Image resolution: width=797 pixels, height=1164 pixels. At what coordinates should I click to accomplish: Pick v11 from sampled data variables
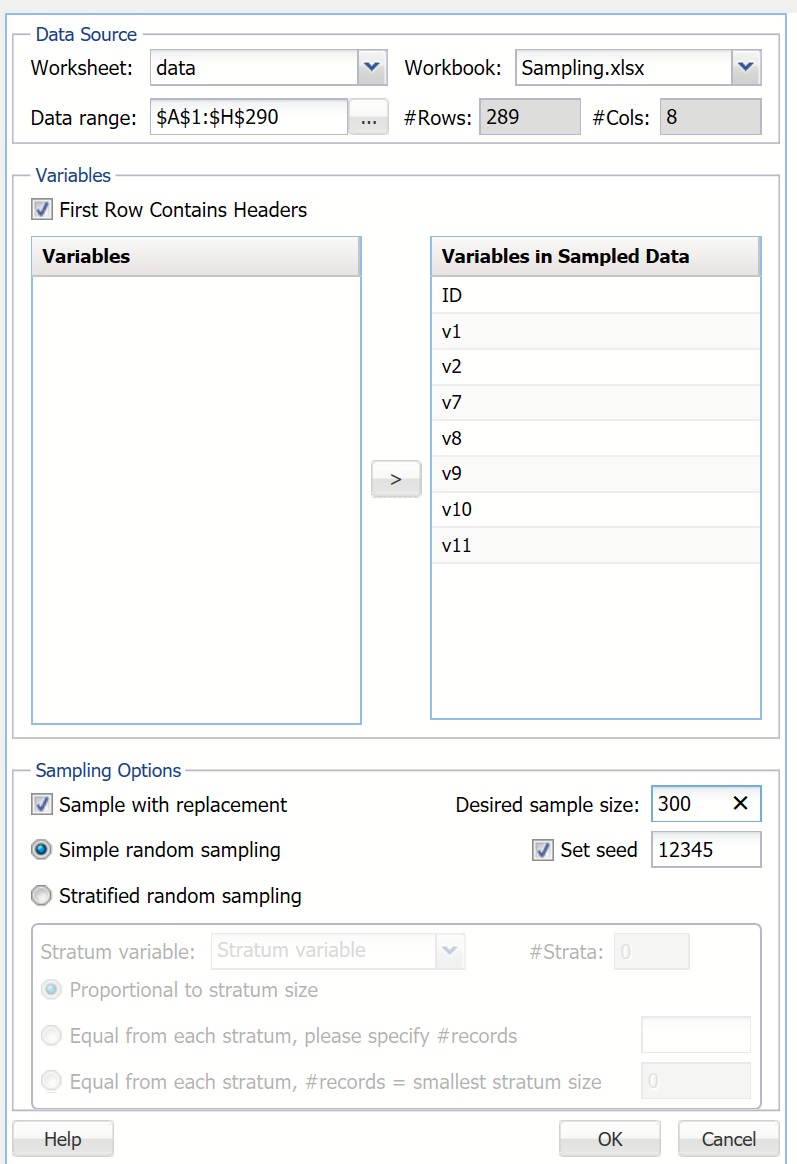(x=595, y=546)
